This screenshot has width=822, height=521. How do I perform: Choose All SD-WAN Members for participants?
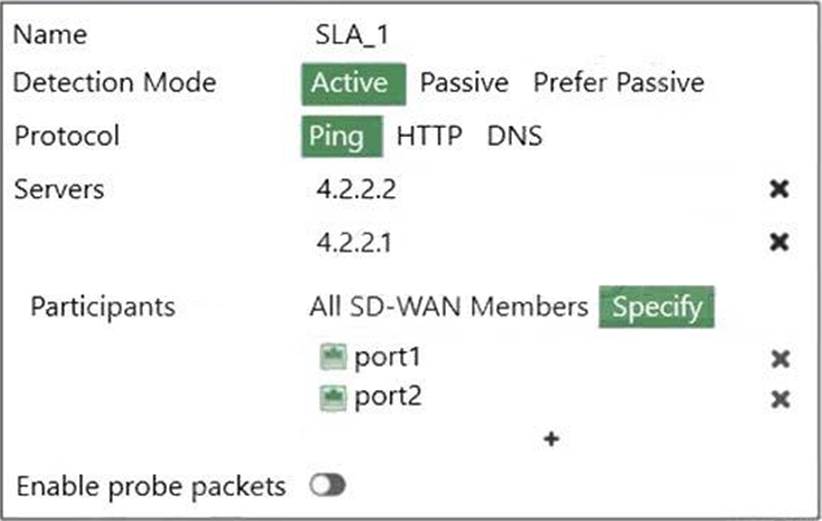pos(449,306)
